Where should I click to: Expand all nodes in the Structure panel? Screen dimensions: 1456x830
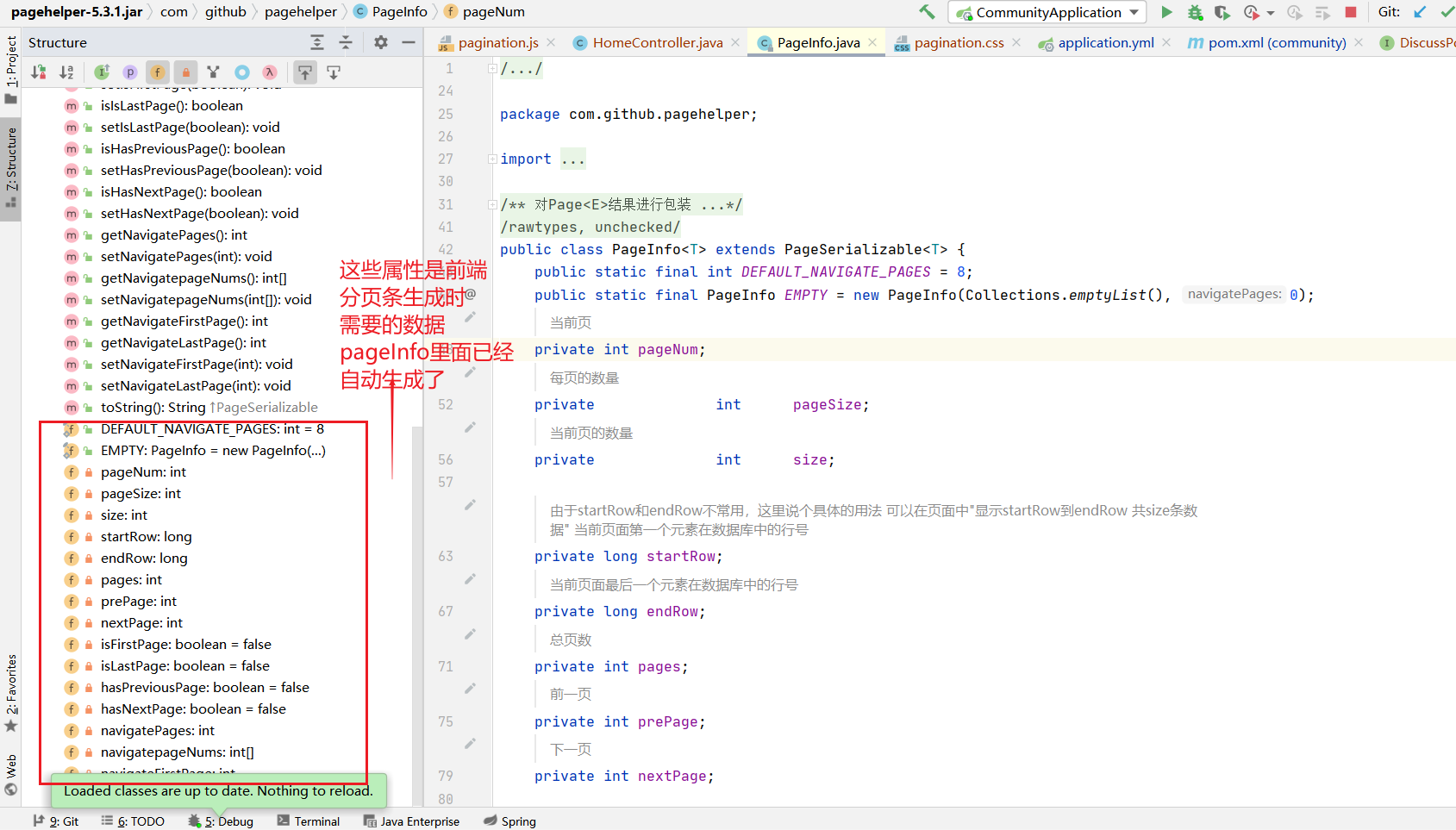316,41
